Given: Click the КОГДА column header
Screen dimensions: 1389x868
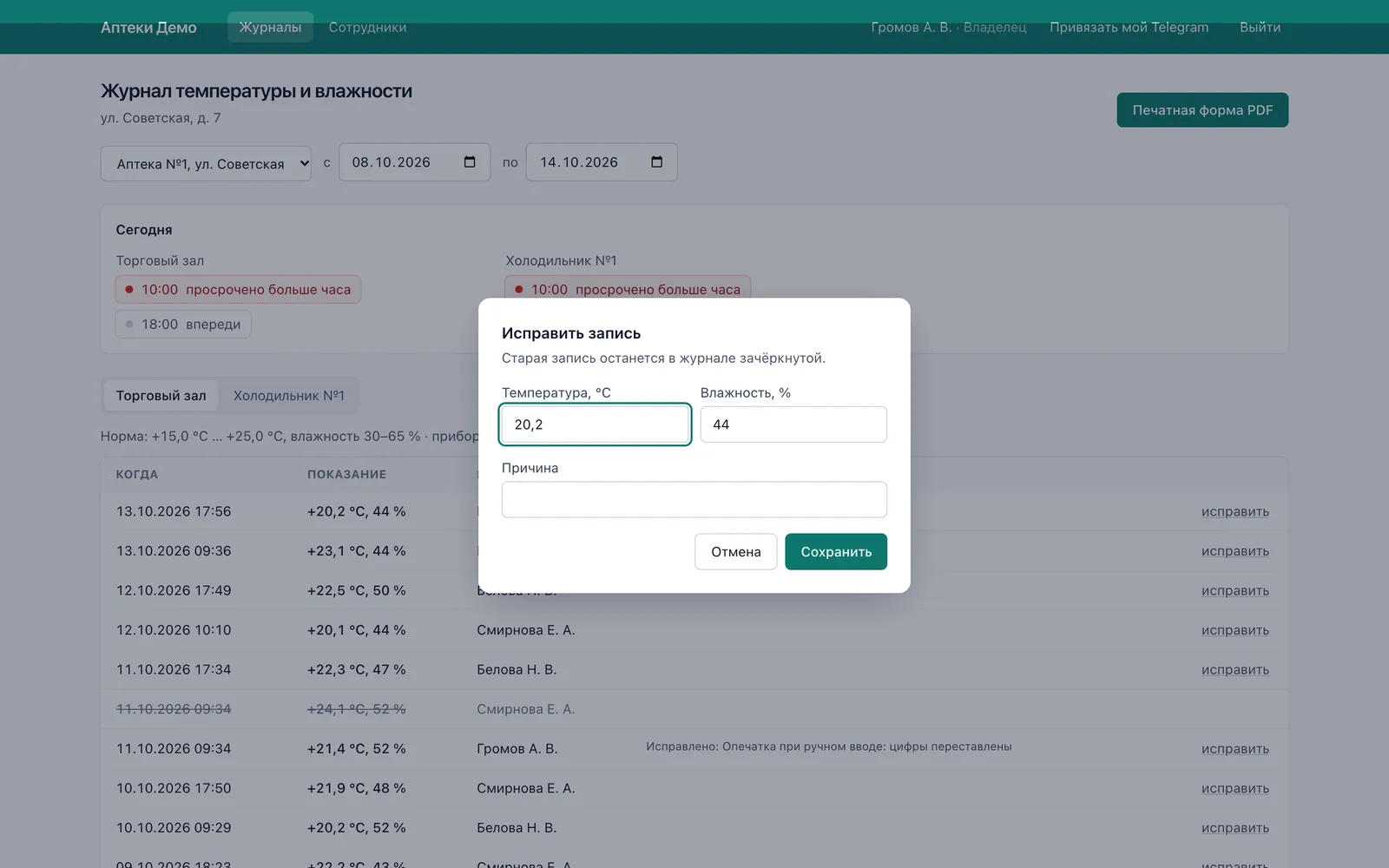Looking at the screenshot, I should (x=137, y=475).
